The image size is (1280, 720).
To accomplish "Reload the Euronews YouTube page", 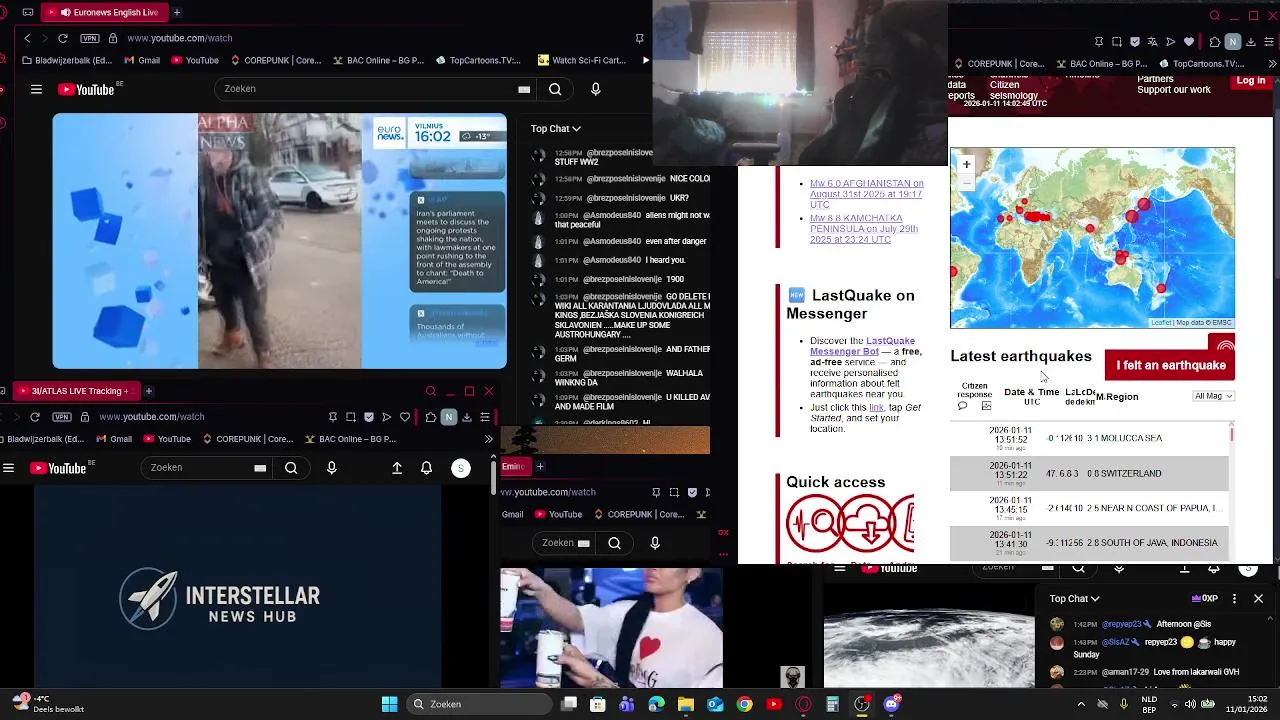I will [63, 38].
